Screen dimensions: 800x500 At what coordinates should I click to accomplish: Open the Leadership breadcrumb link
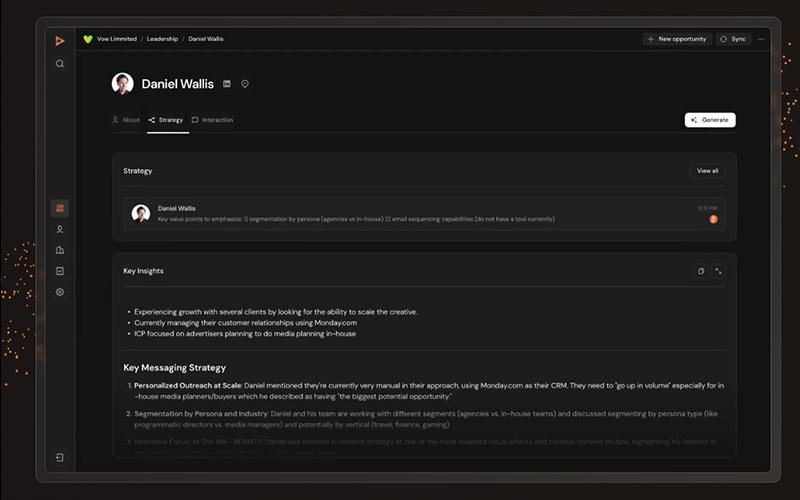[162, 39]
